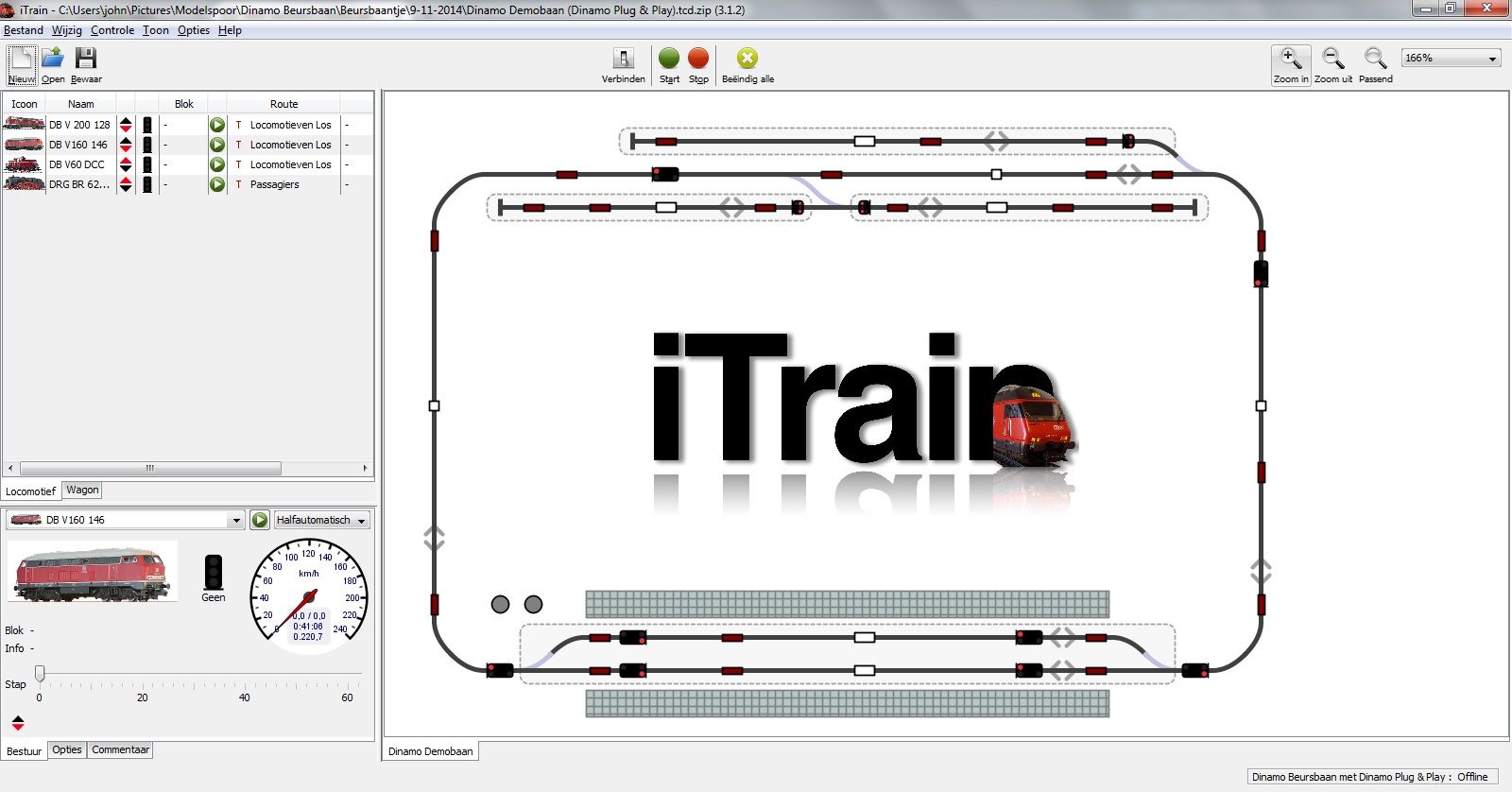Click the red Stop button
Screen dimensions: 1512x792
tap(698, 65)
